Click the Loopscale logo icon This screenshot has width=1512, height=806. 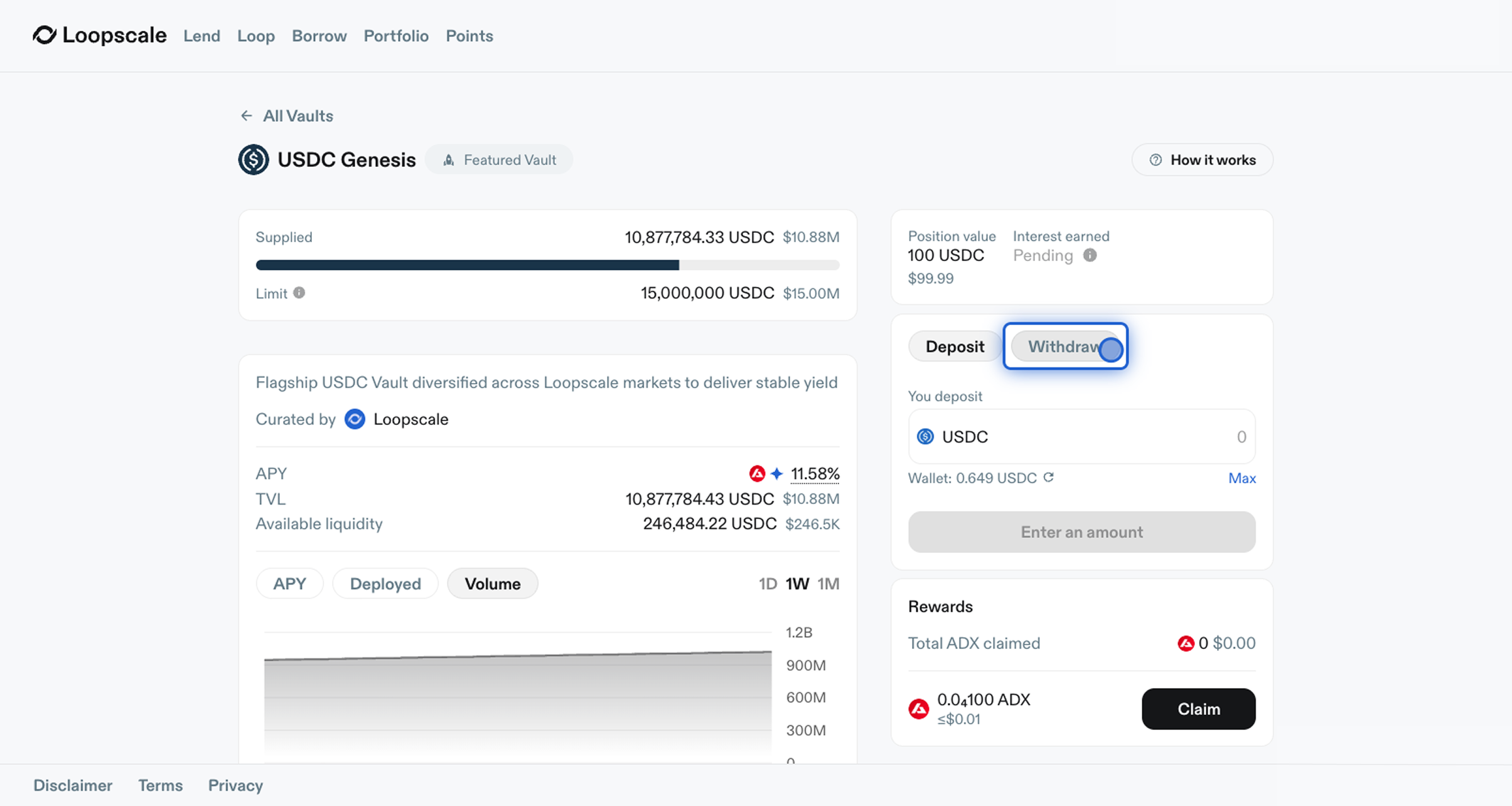pos(45,35)
